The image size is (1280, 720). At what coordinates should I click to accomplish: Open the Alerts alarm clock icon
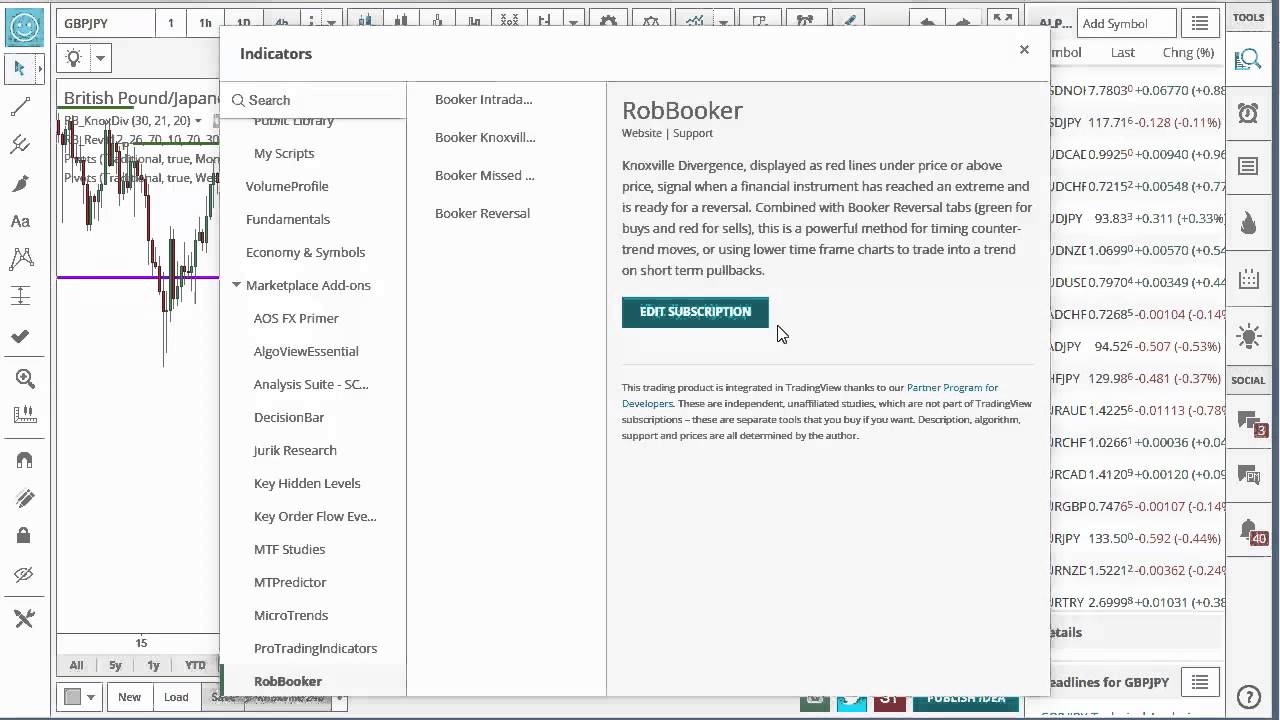coord(1248,113)
